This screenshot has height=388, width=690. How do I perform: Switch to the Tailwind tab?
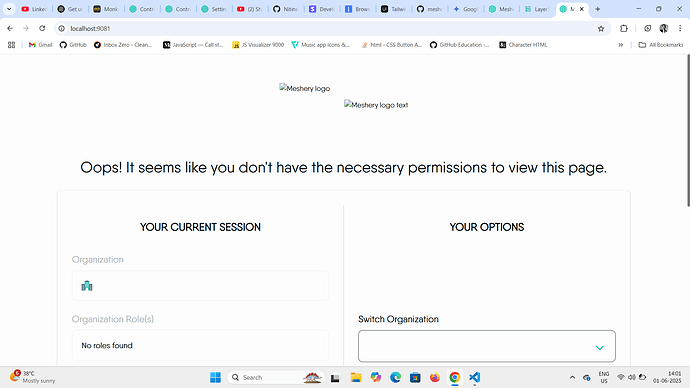pos(393,9)
